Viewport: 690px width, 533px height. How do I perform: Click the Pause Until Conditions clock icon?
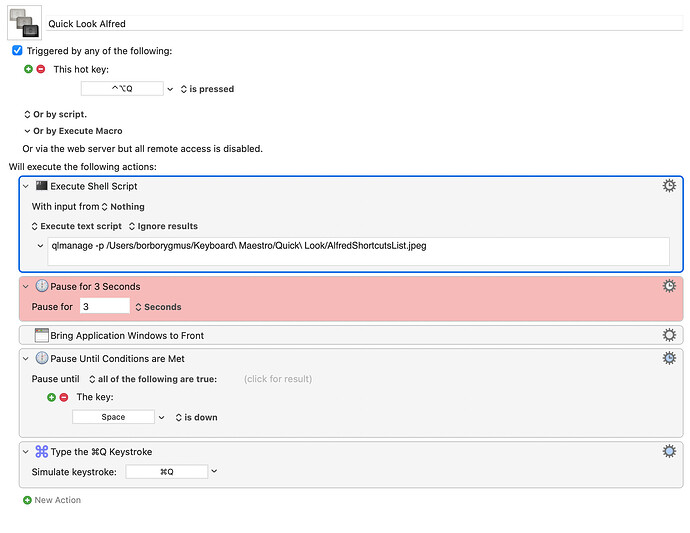pos(42,358)
